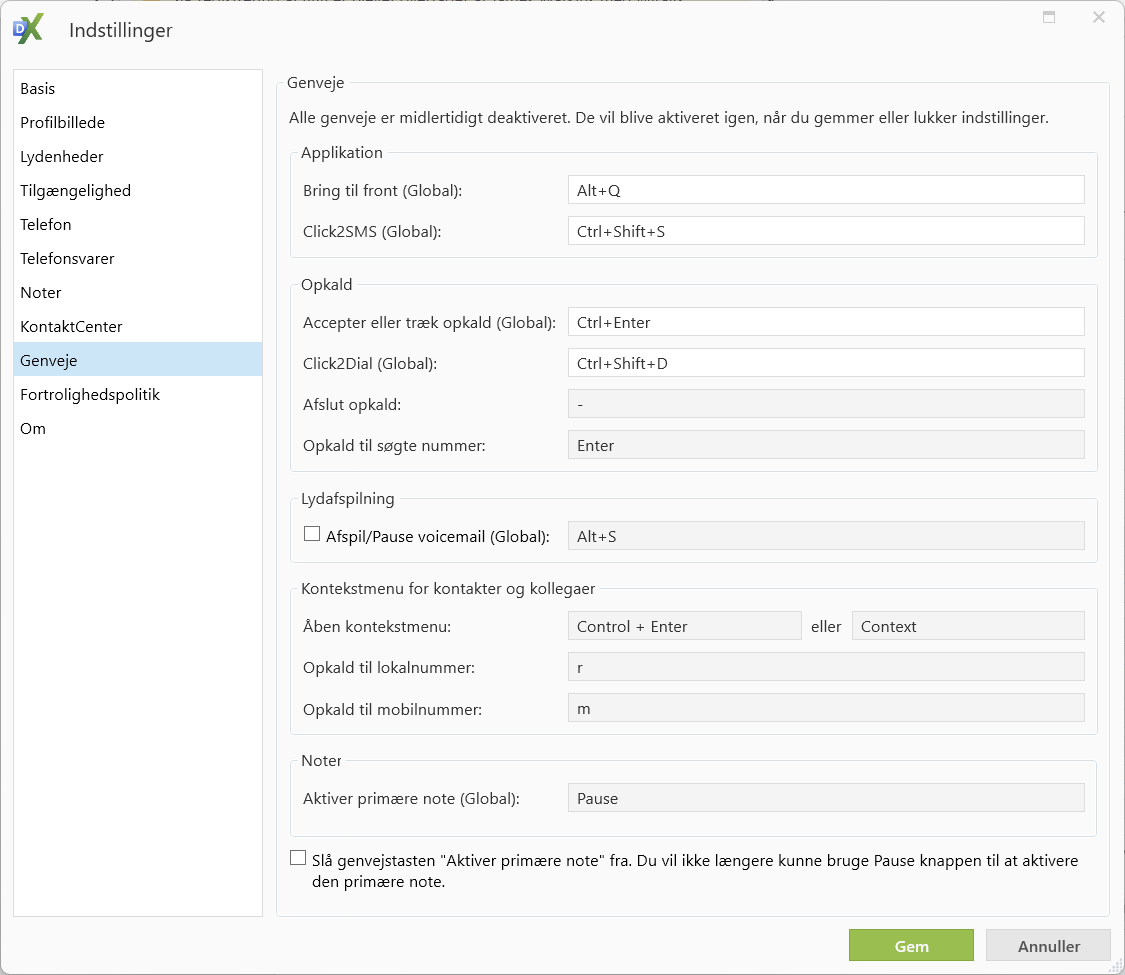Click the Bring til front shortcut field
The image size is (1125, 975).
click(825, 190)
